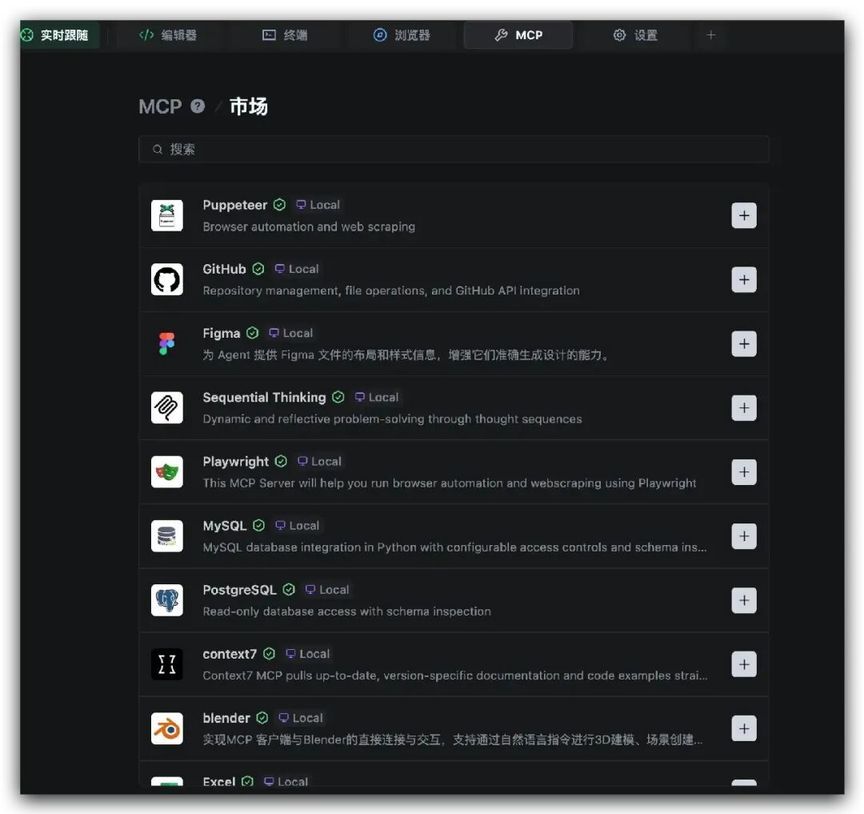
Task: Add the context7 MCP server
Action: (x=744, y=664)
